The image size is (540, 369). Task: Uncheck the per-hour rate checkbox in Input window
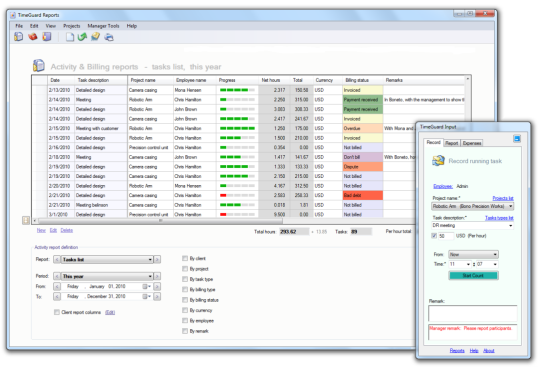pyautogui.click(x=434, y=236)
